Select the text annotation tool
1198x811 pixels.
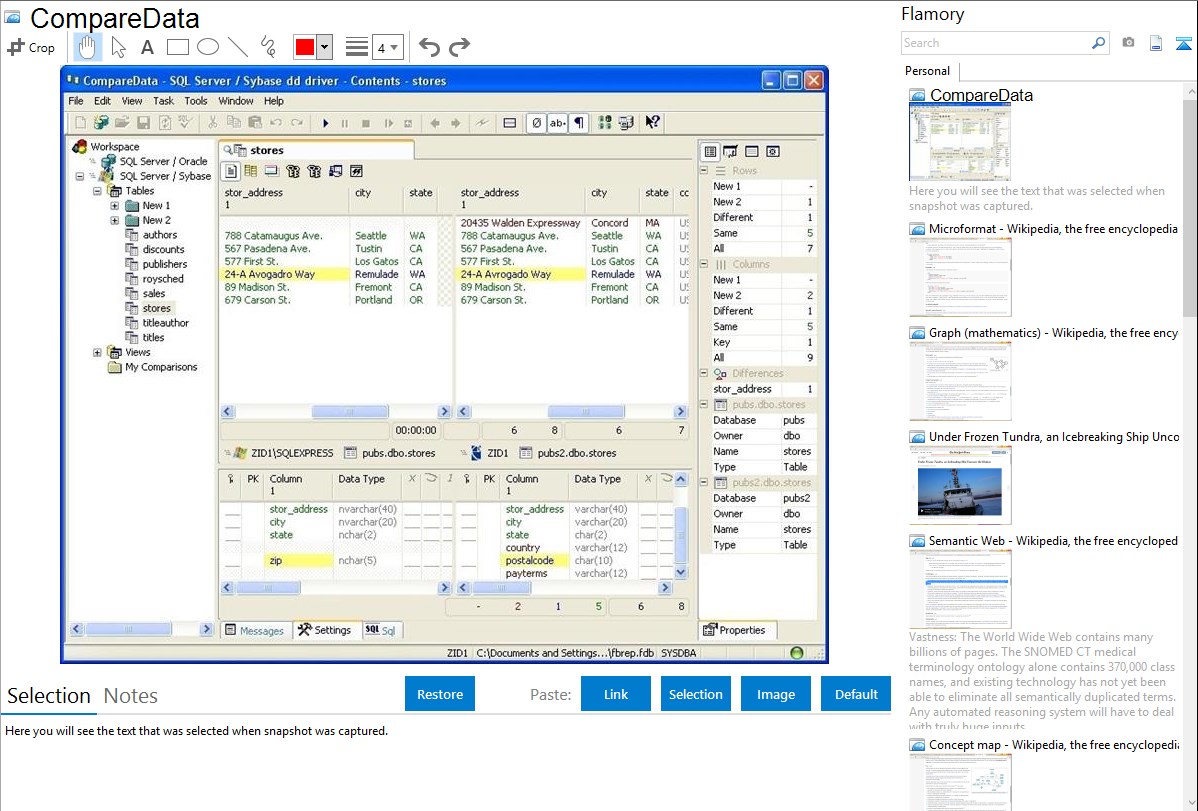click(x=147, y=47)
